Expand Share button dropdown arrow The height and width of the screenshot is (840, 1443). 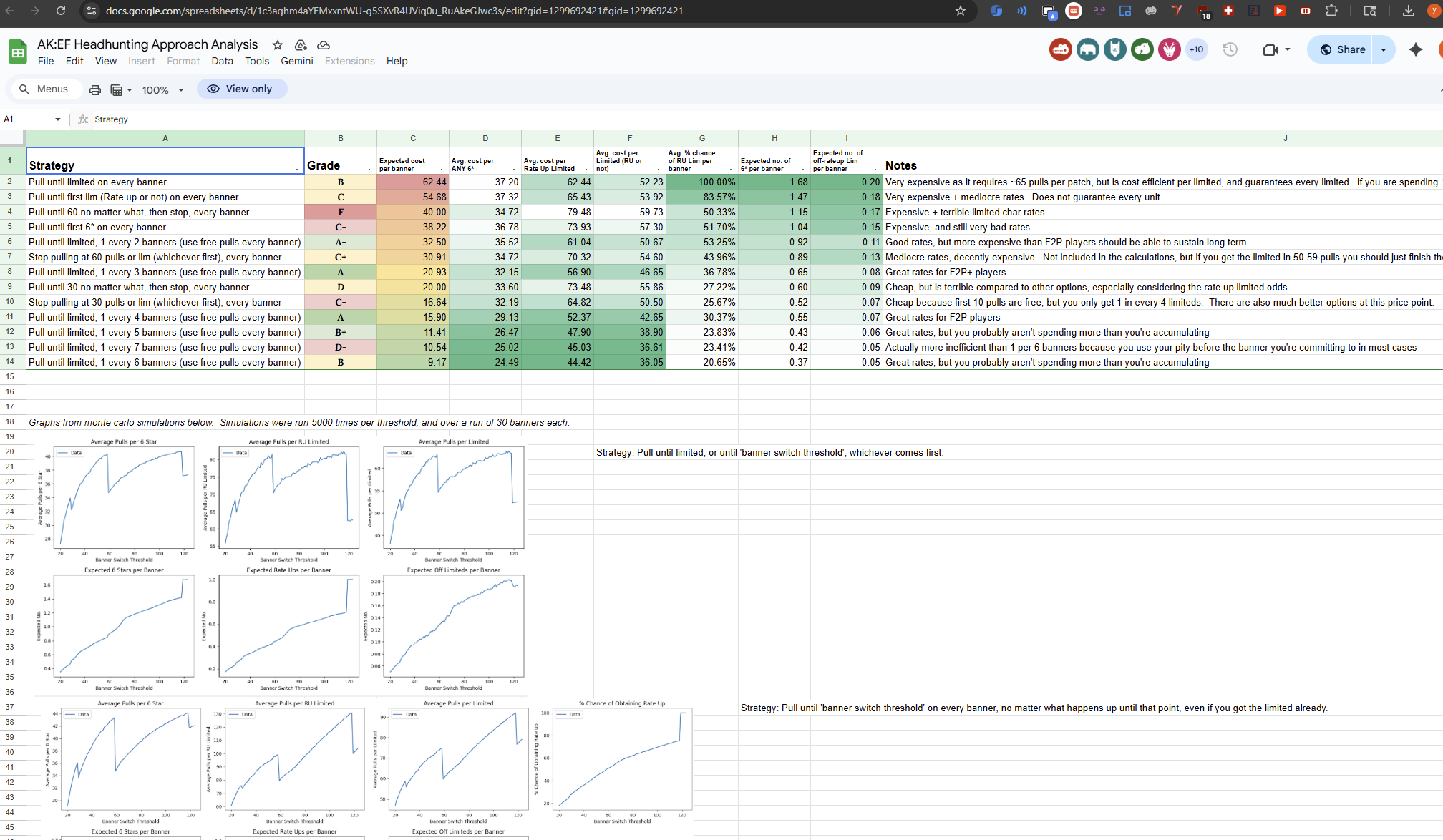tap(1383, 49)
